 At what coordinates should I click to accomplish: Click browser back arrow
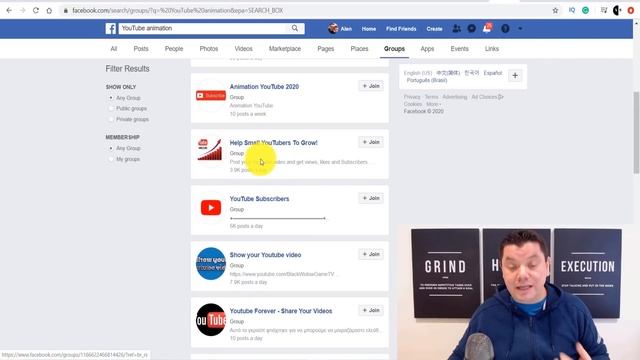9,11
